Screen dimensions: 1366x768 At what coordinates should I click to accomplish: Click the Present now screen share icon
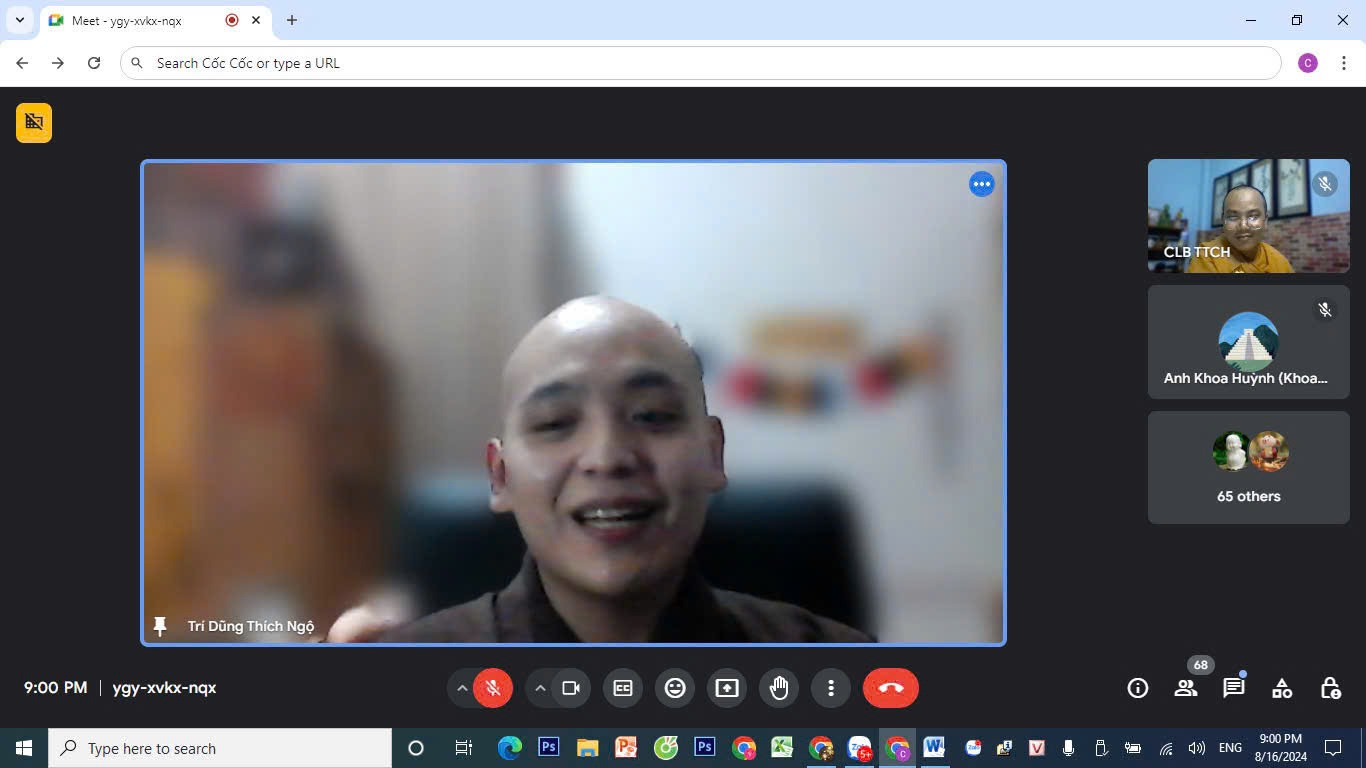tap(727, 688)
